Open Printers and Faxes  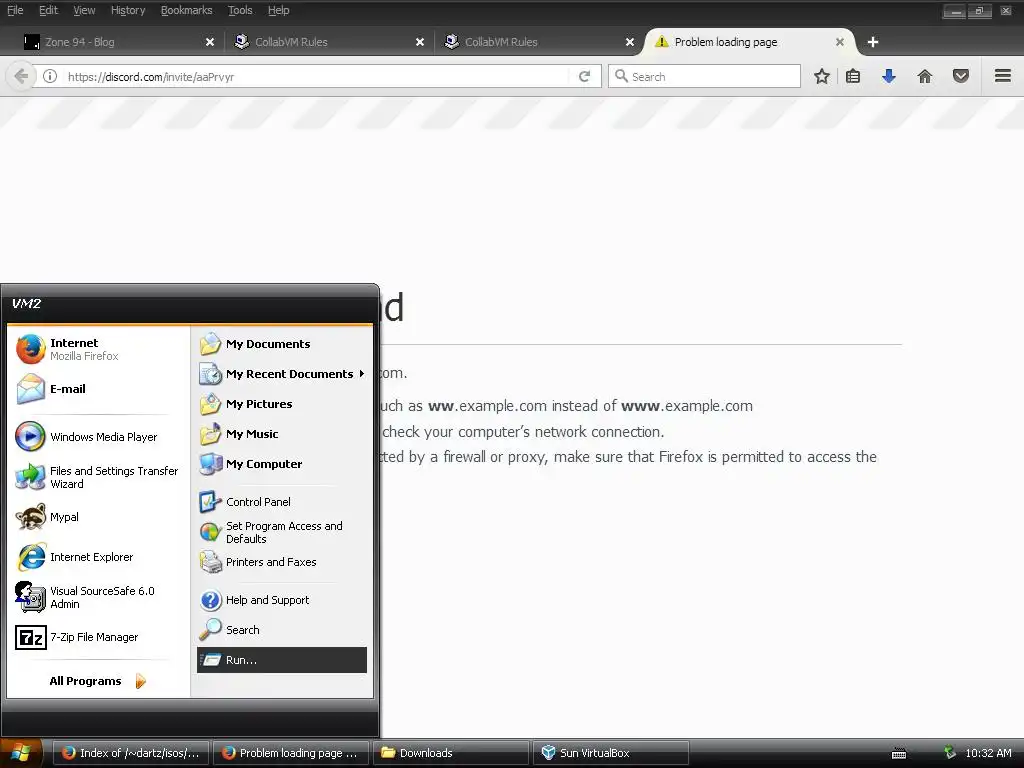(281, 562)
